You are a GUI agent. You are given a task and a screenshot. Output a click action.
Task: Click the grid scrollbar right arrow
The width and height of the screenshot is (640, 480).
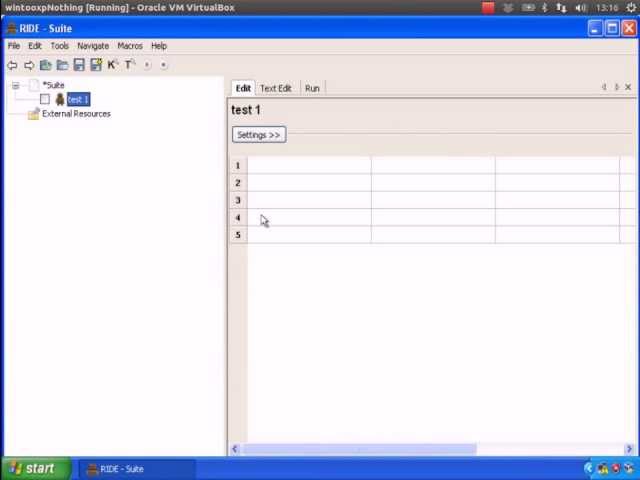pos(629,449)
